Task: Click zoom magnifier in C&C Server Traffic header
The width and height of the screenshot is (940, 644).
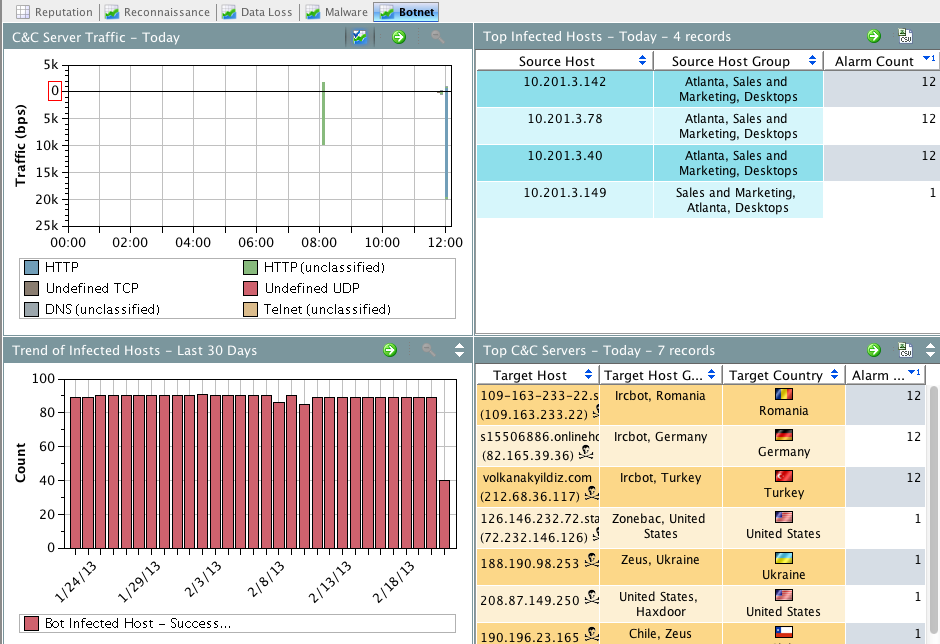Action: coord(437,37)
